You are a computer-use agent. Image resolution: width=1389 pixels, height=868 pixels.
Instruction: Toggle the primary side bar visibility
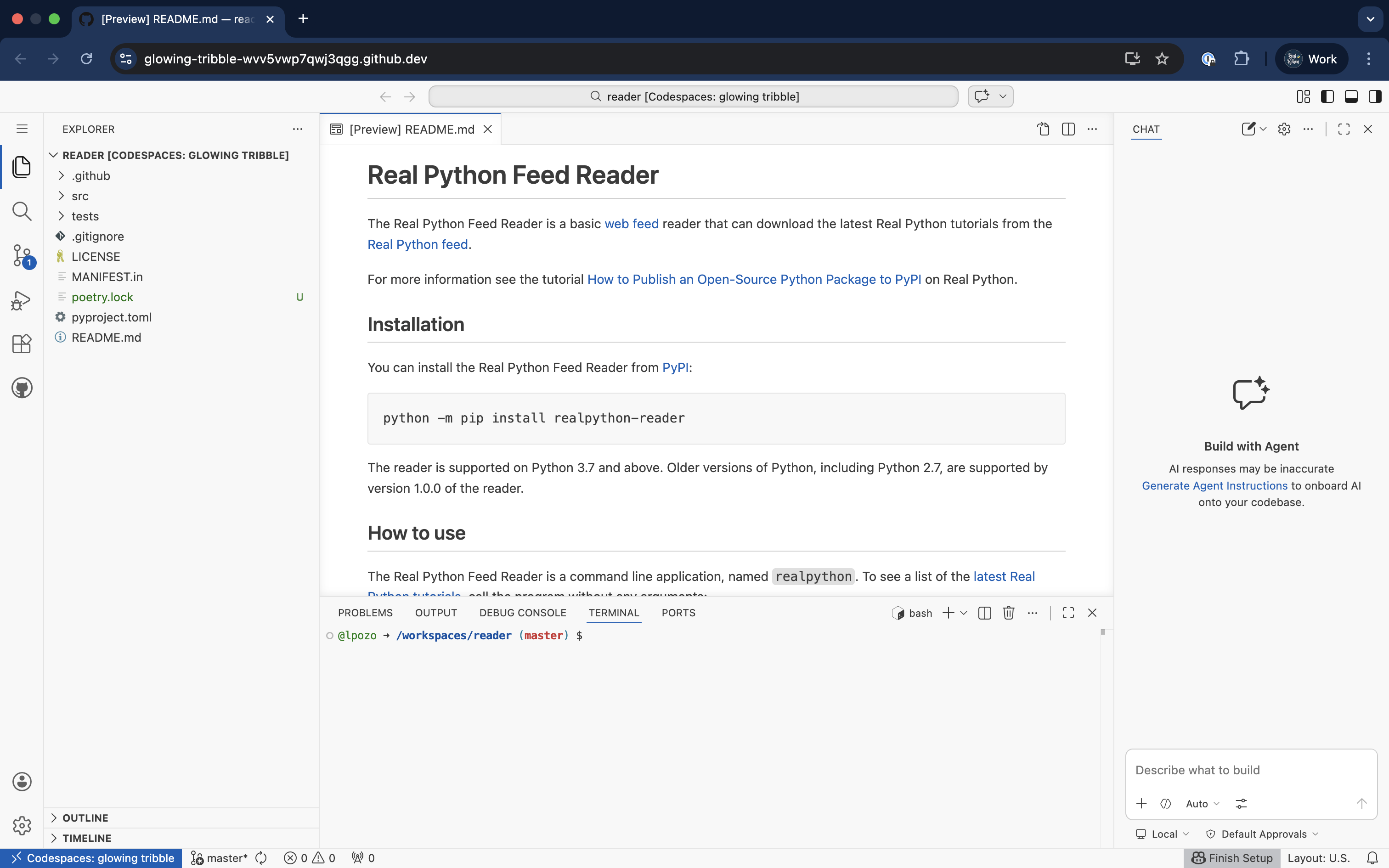pos(1327,96)
